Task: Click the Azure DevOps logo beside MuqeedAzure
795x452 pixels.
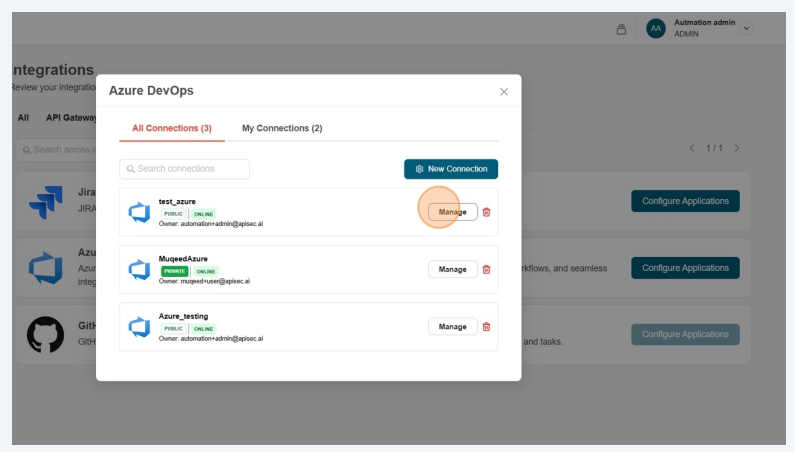Action: (139, 269)
